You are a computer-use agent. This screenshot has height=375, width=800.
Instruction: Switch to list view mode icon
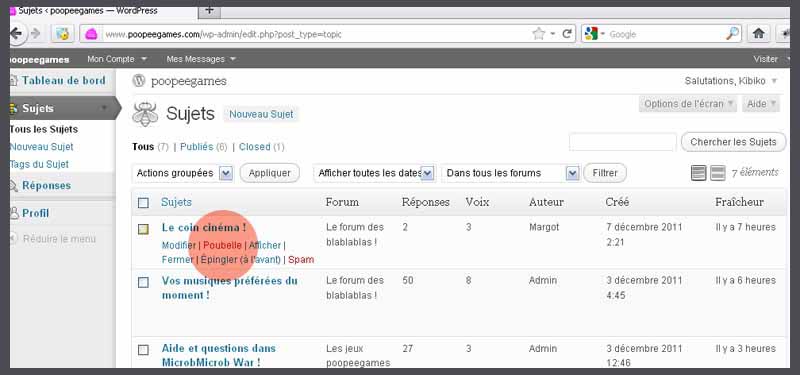click(x=698, y=173)
